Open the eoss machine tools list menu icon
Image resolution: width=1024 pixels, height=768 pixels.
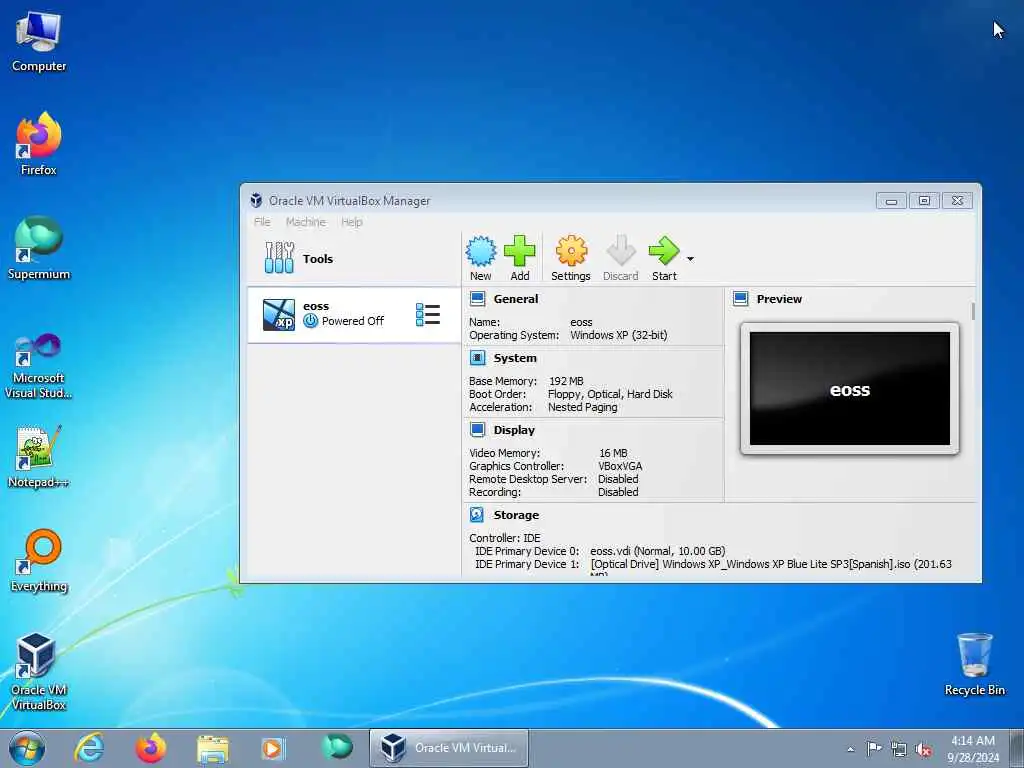click(428, 315)
